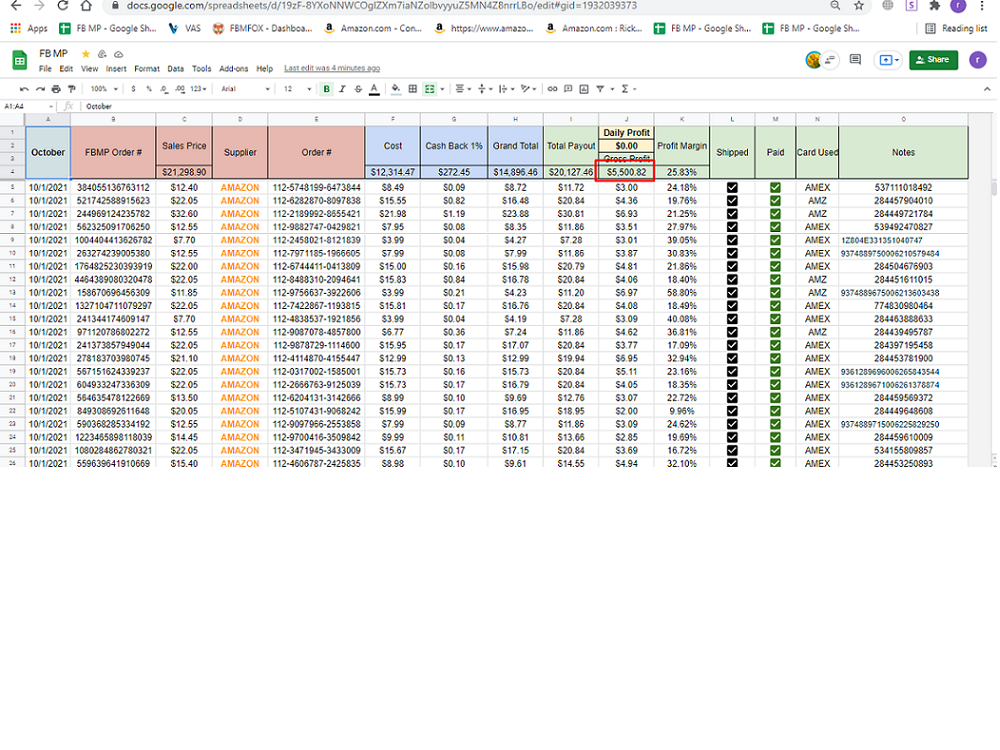Open the vertical align dropdown
Image resolution: width=1000 pixels, height=750 pixels.
pyautogui.click(x=485, y=89)
